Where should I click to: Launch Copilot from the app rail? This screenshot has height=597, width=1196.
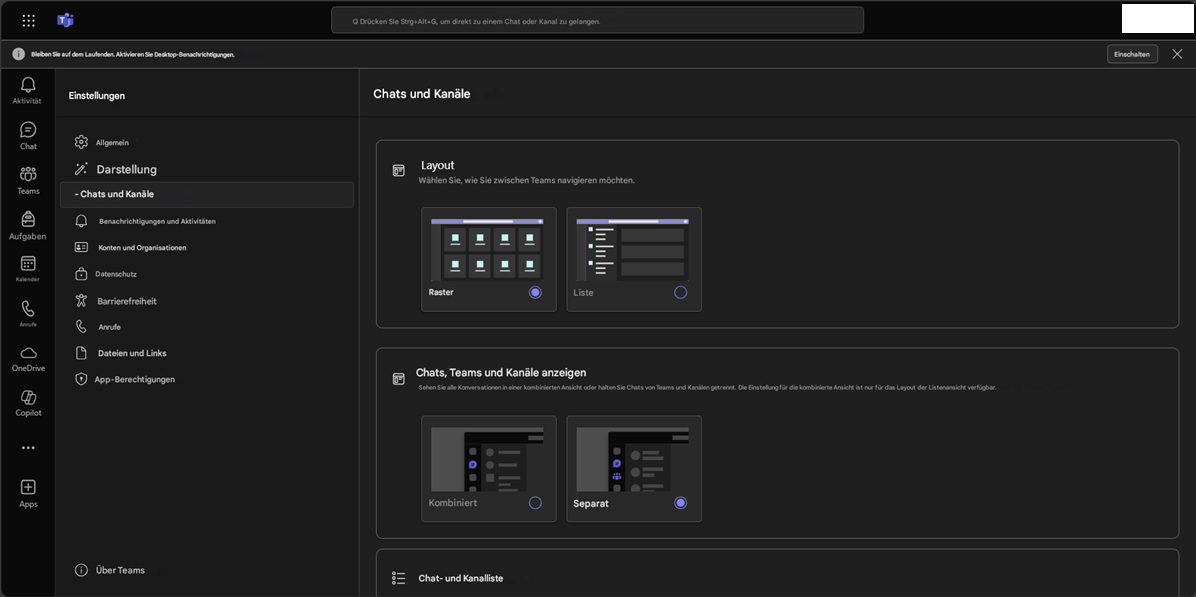[27, 403]
